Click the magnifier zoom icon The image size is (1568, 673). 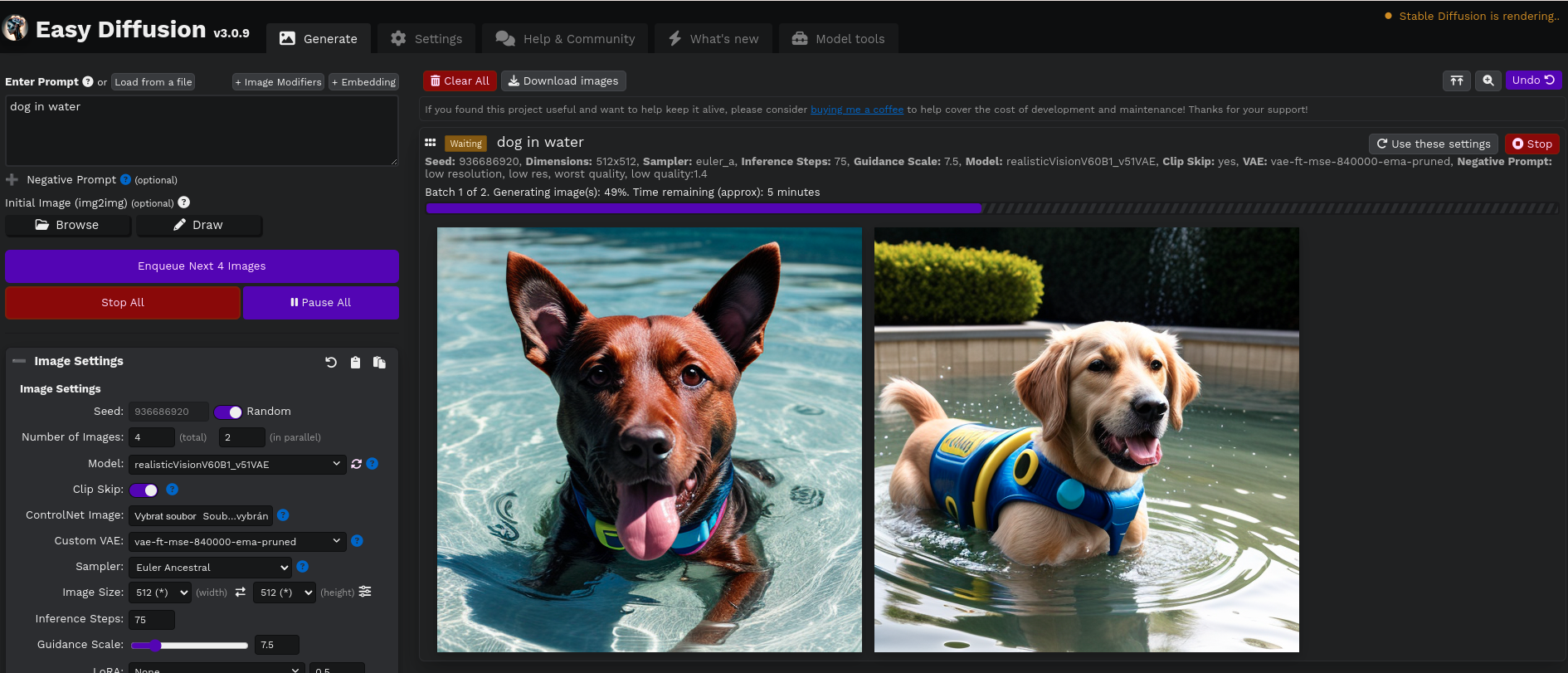pyautogui.click(x=1488, y=80)
